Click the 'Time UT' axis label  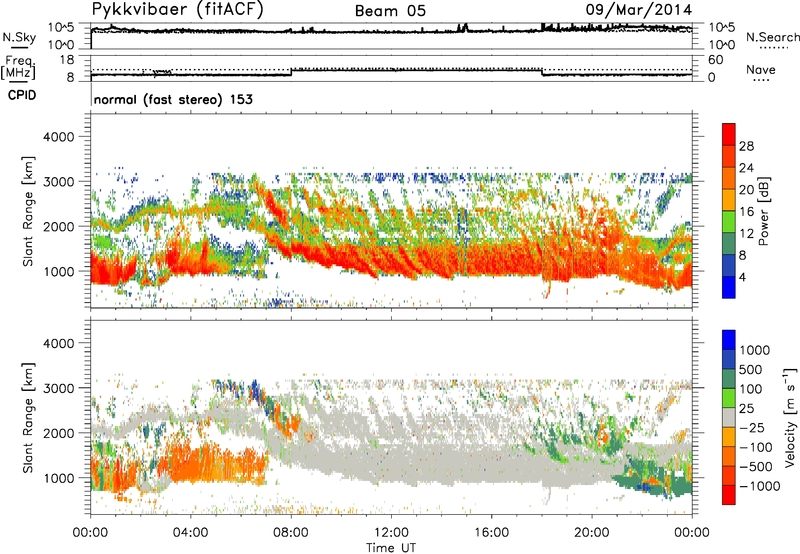pos(391,548)
